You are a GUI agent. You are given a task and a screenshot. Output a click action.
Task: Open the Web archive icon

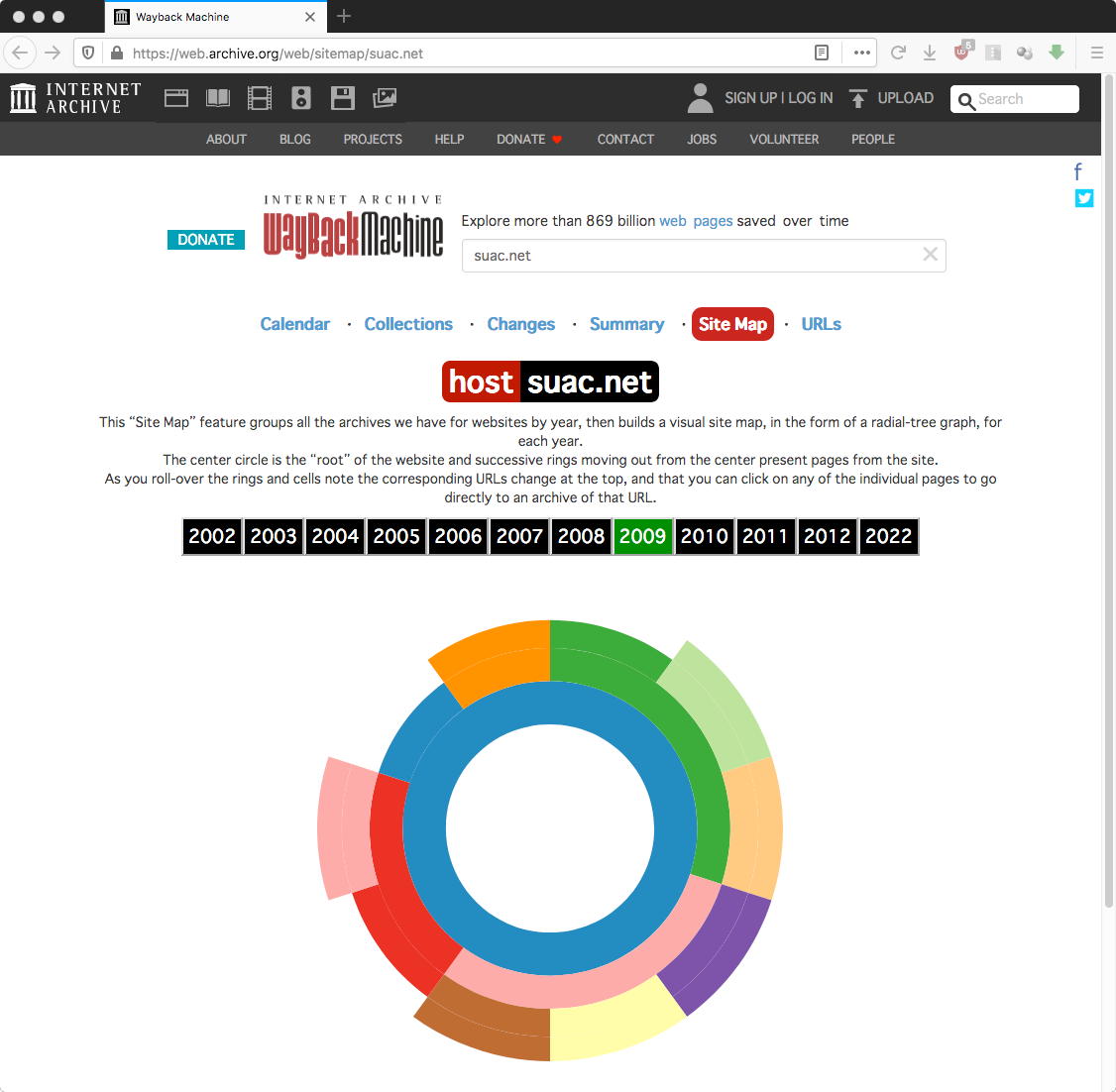[x=175, y=98]
